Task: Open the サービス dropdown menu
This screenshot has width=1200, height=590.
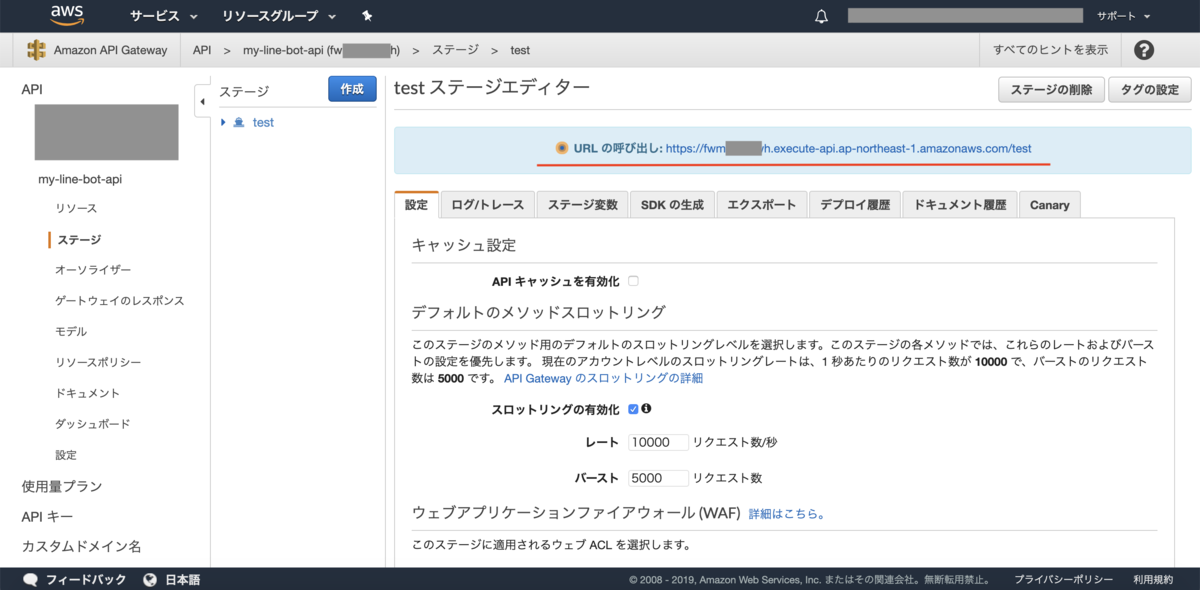Action: coord(163,16)
